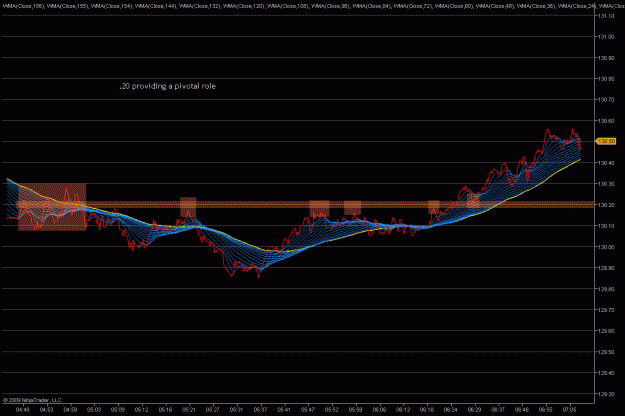Click the 131.00 price axis label

coord(605,37)
